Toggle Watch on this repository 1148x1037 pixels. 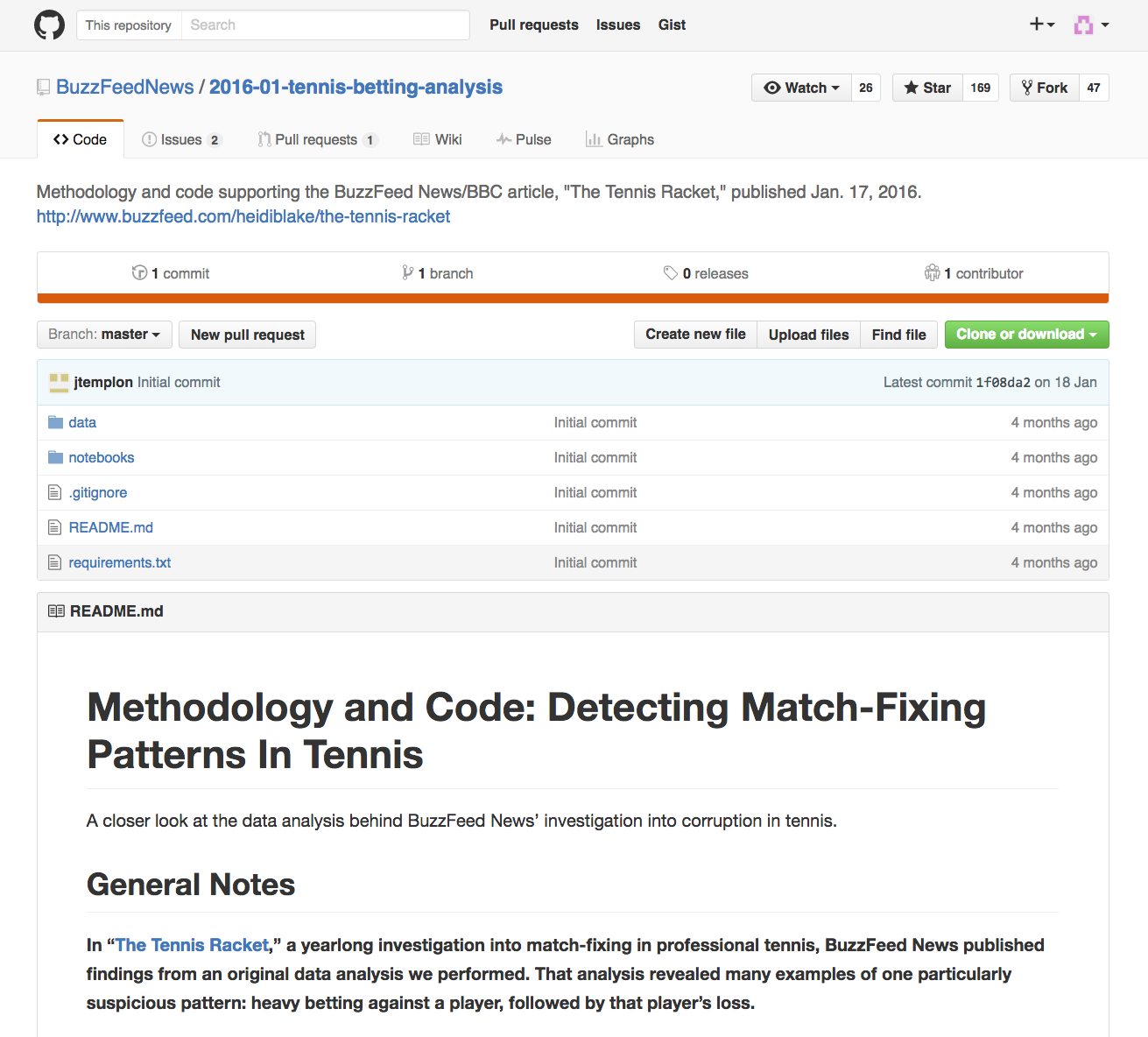[801, 88]
